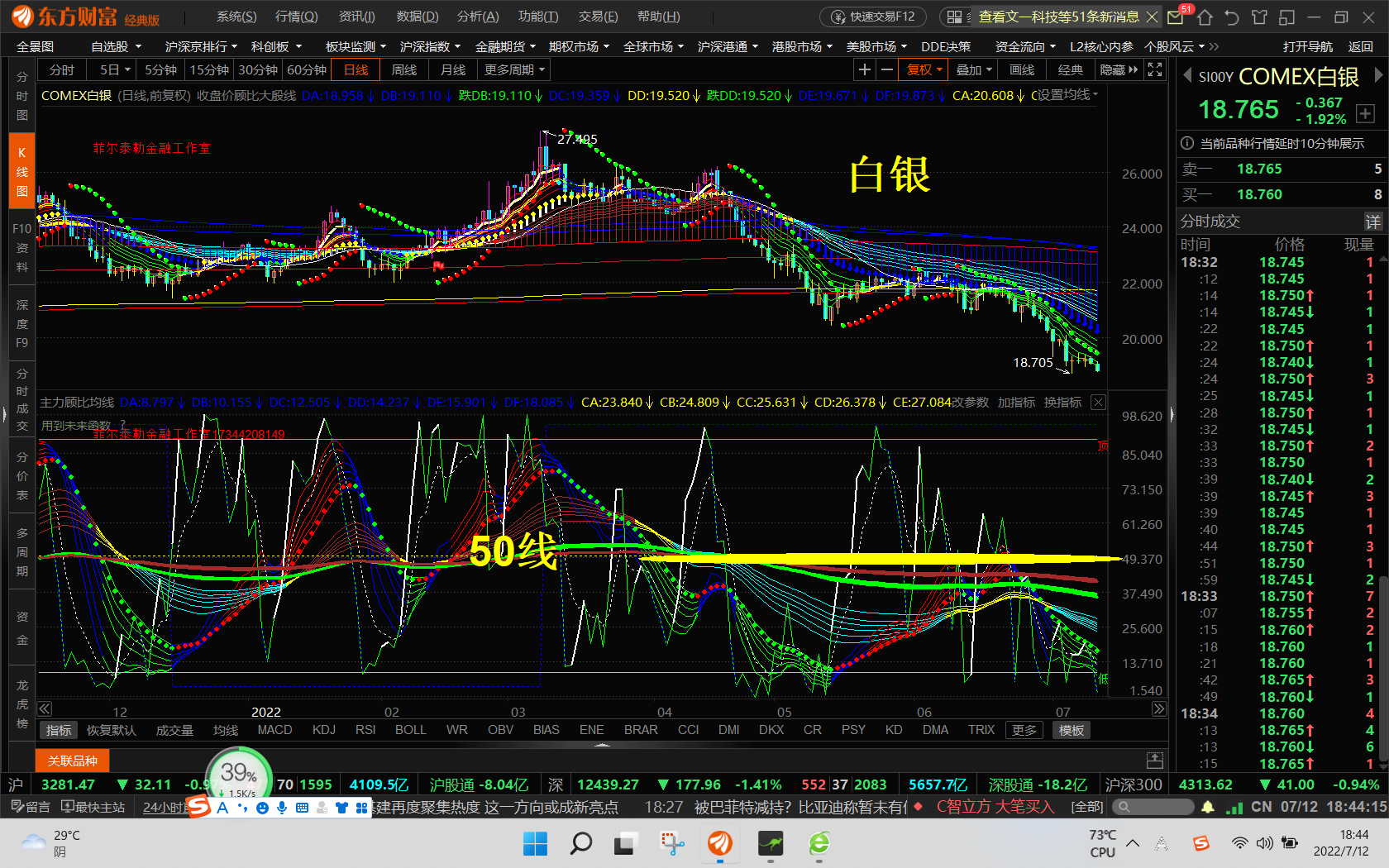Click the undo/back arrow icon
Image resolution: width=1389 pixels, height=868 pixels.
coord(1232,17)
